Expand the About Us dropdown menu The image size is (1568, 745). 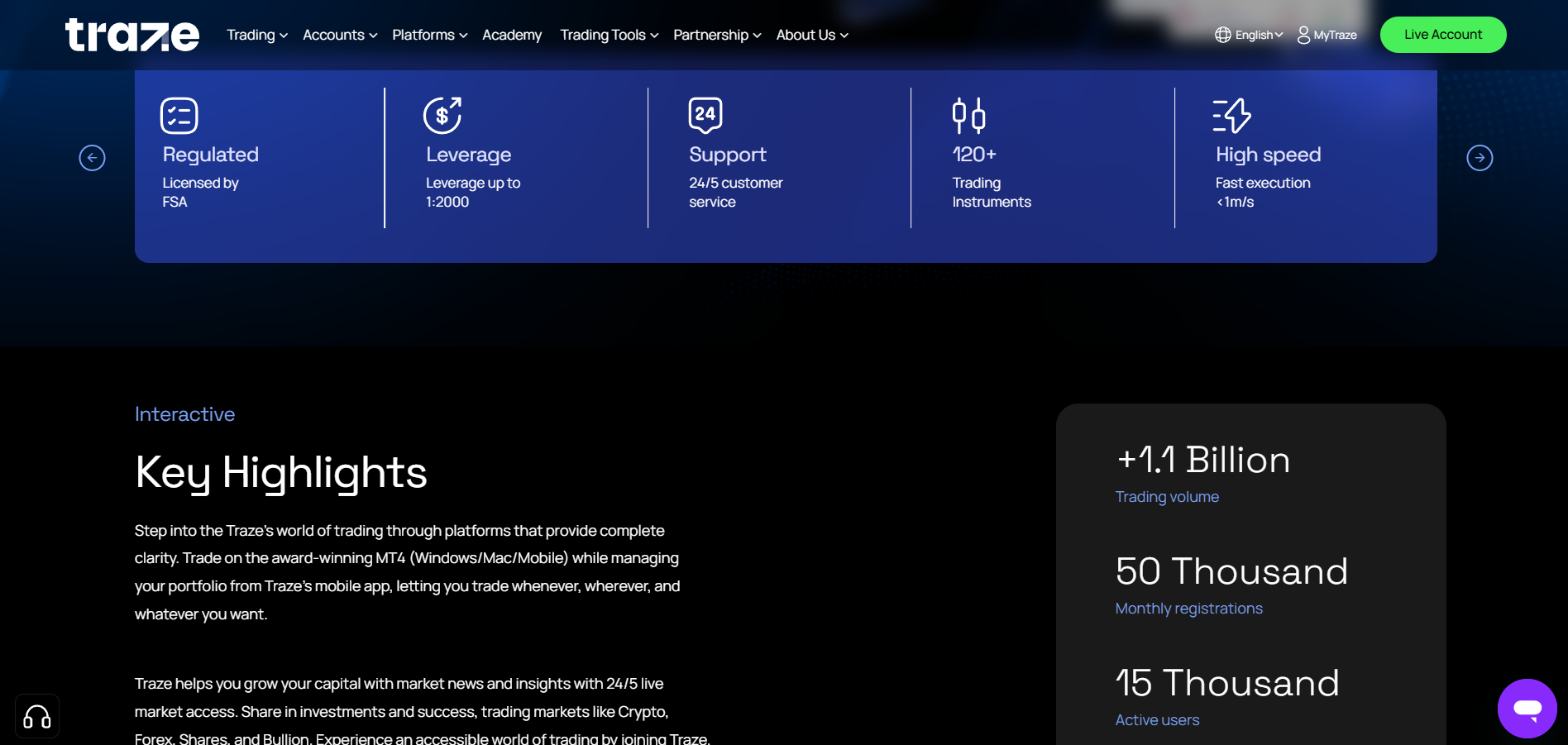[812, 35]
